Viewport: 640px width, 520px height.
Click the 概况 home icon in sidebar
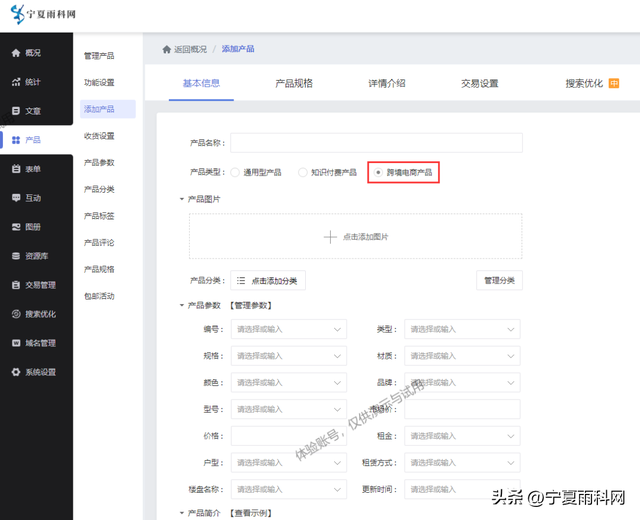16,53
